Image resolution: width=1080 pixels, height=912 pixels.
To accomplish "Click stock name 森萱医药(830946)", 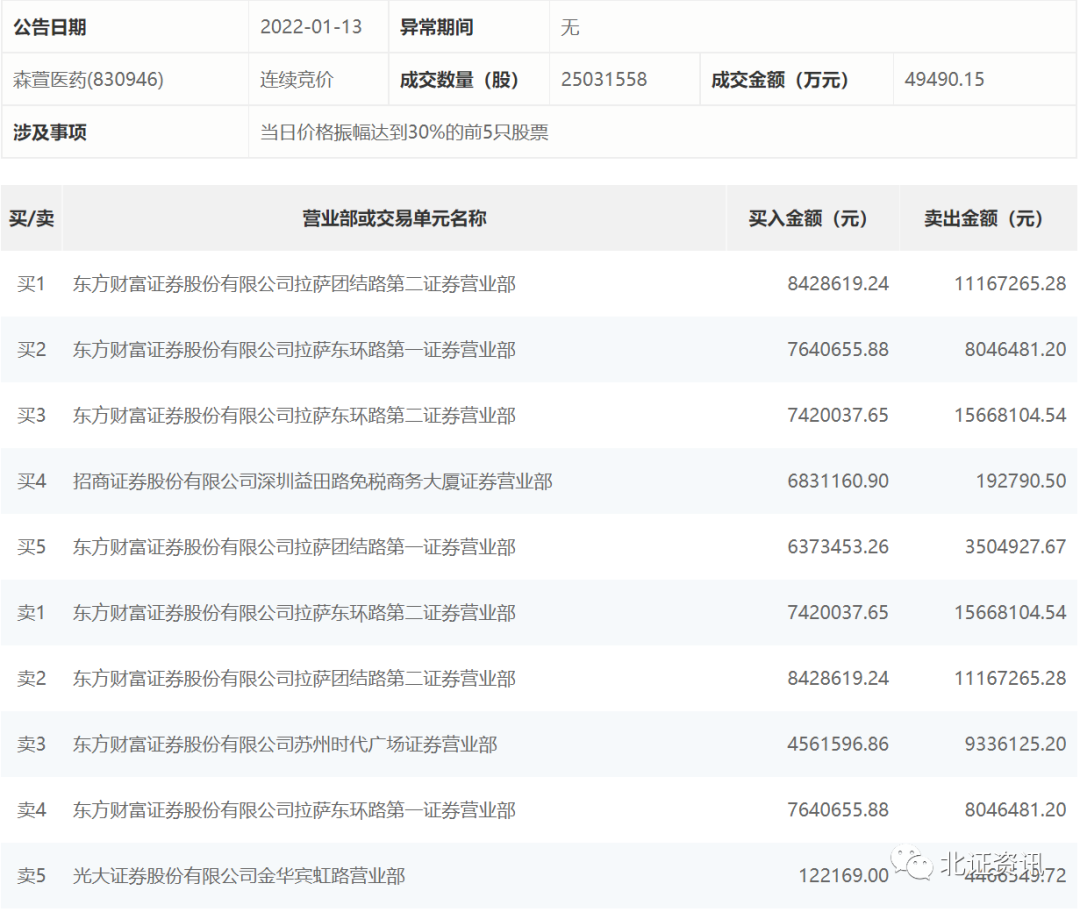I will [x=88, y=79].
